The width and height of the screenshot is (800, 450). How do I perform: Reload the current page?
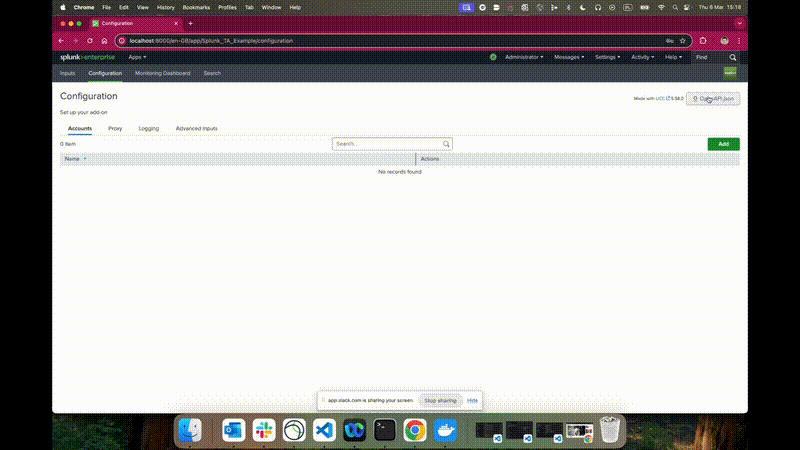pyautogui.click(x=90, y=41)
